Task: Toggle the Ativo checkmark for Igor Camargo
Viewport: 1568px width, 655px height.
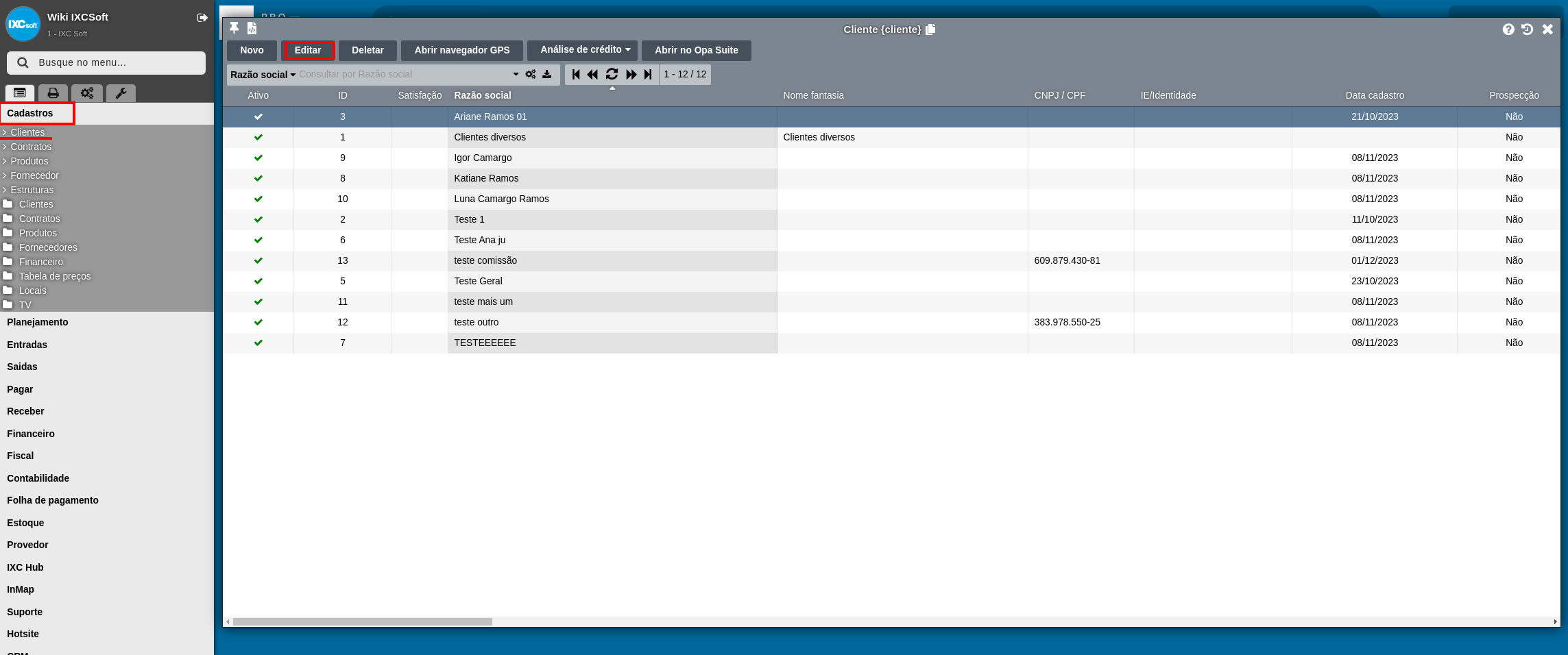Action: [x=258, y=158]
